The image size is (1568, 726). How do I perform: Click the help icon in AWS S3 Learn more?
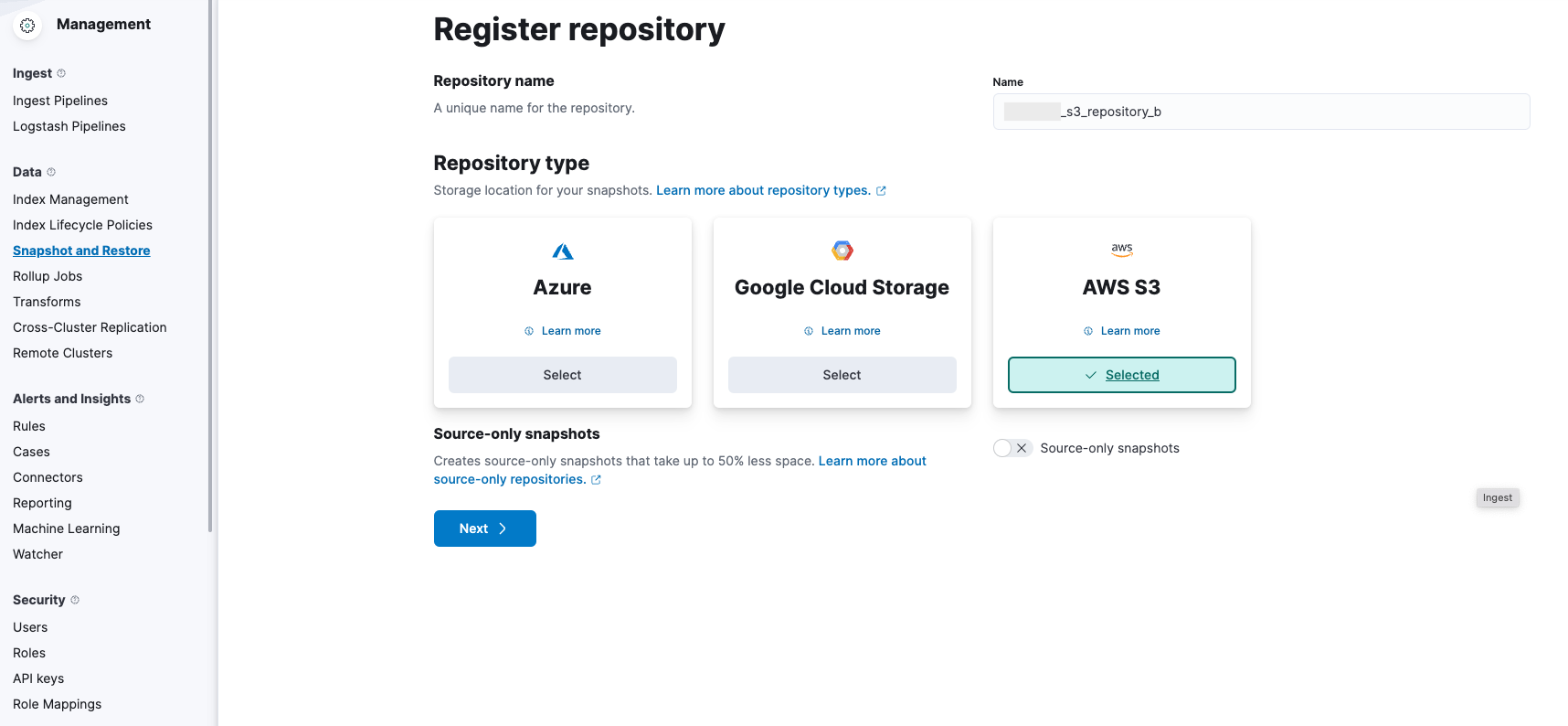[1088, 331]
